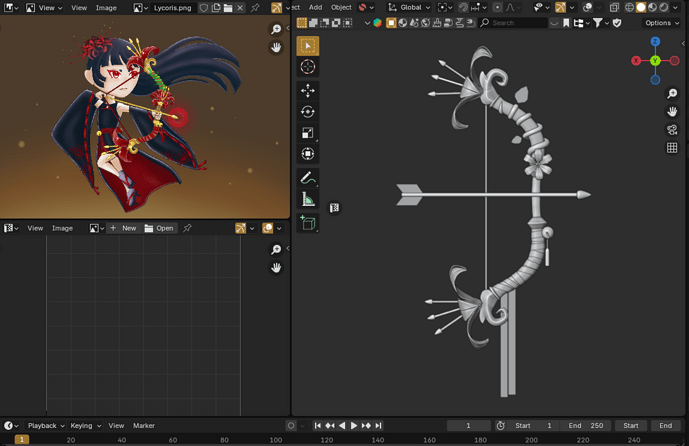Select the Move tool
The height and width of the screenshot is (446, 689).
coord(308,91)
